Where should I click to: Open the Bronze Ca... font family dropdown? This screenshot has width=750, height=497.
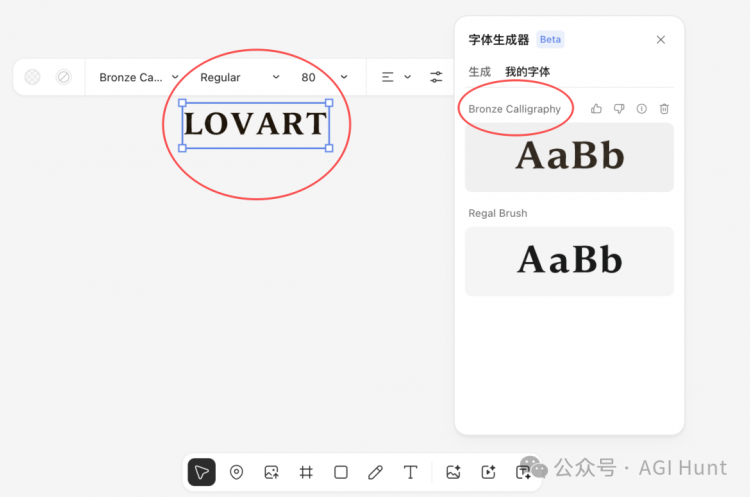(139, 77)
